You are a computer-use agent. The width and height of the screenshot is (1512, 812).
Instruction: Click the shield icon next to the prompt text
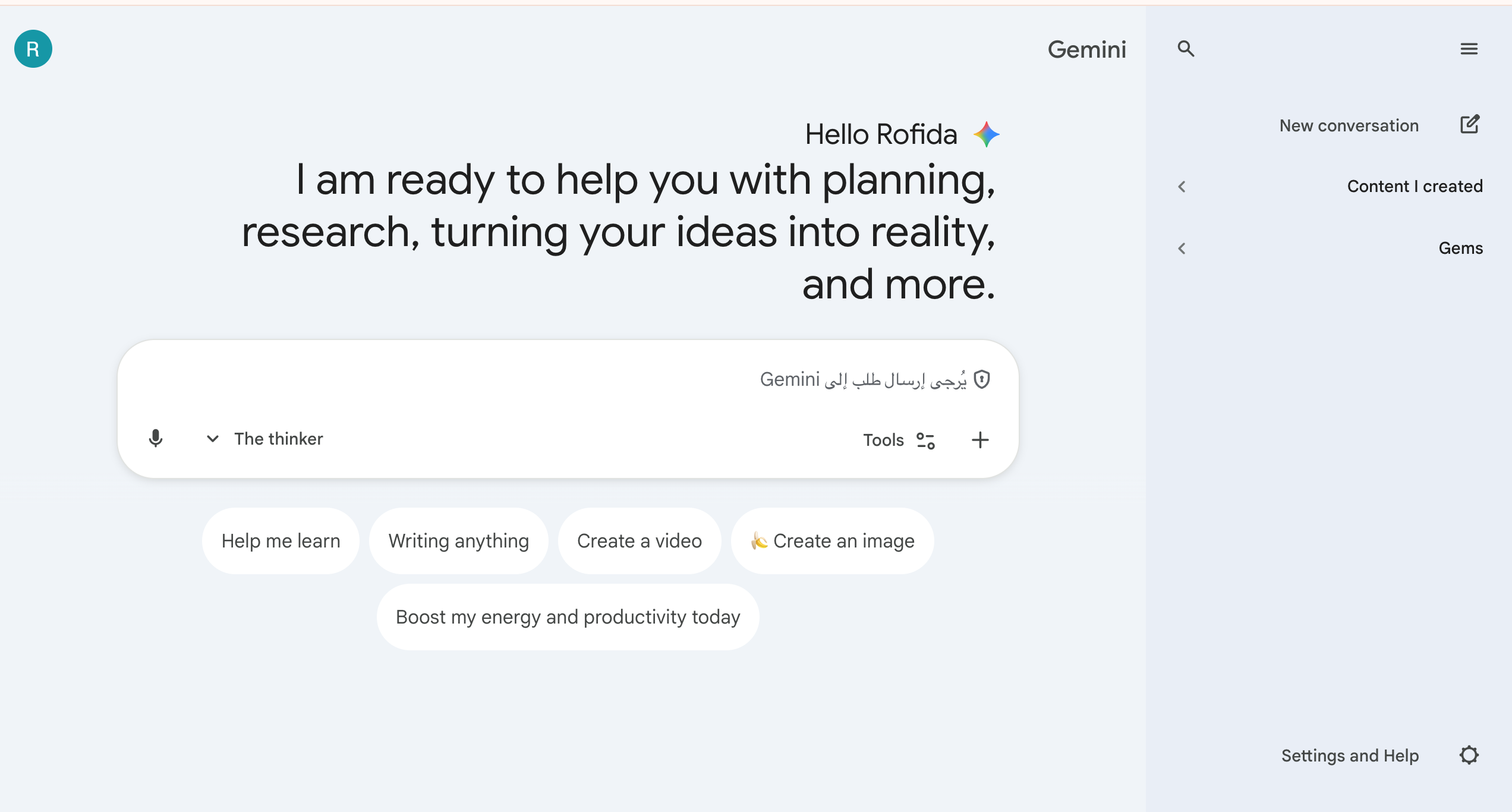click(x=981, y=379)
